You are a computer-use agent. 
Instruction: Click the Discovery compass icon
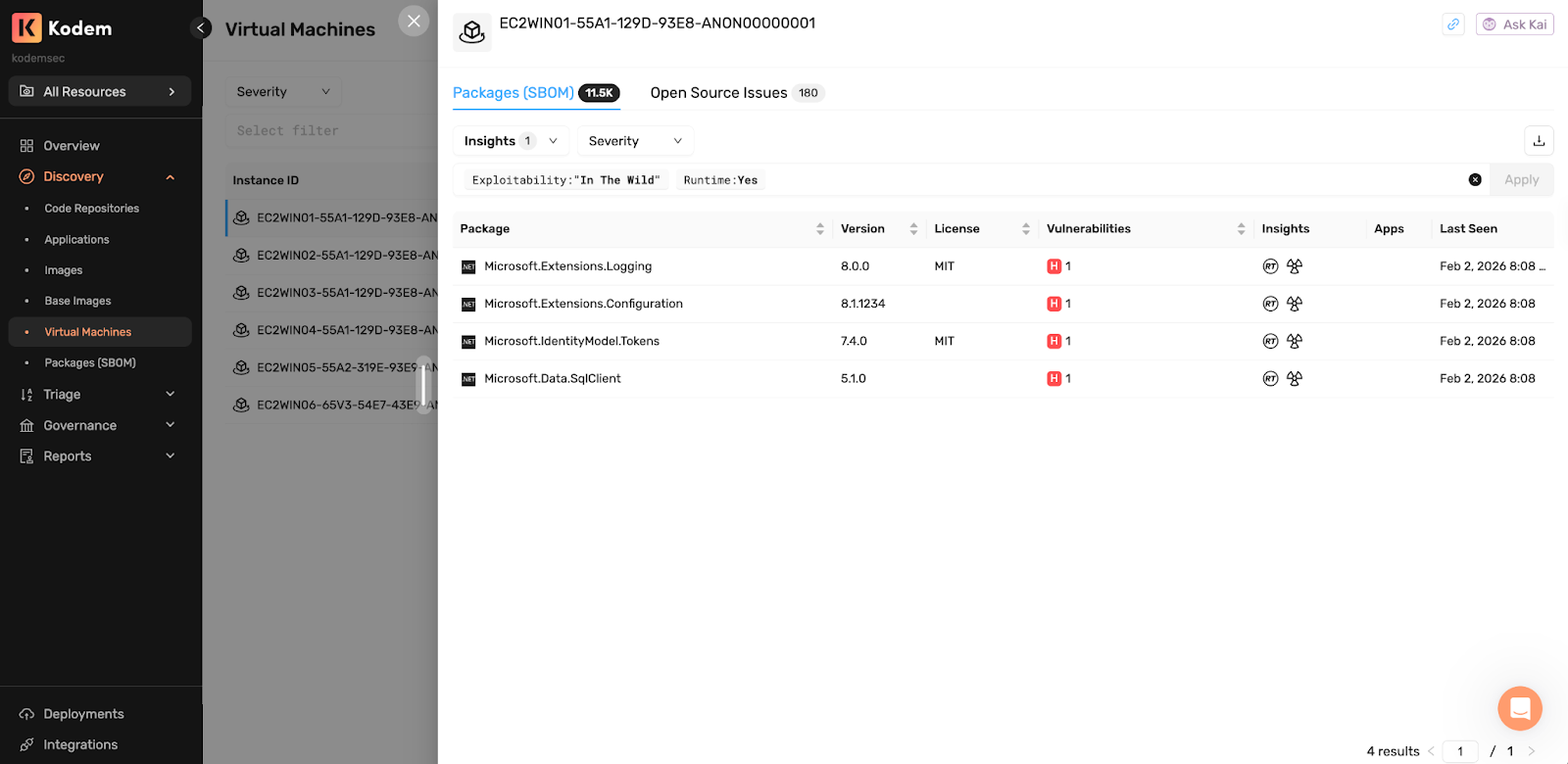(x=26, y=177)
